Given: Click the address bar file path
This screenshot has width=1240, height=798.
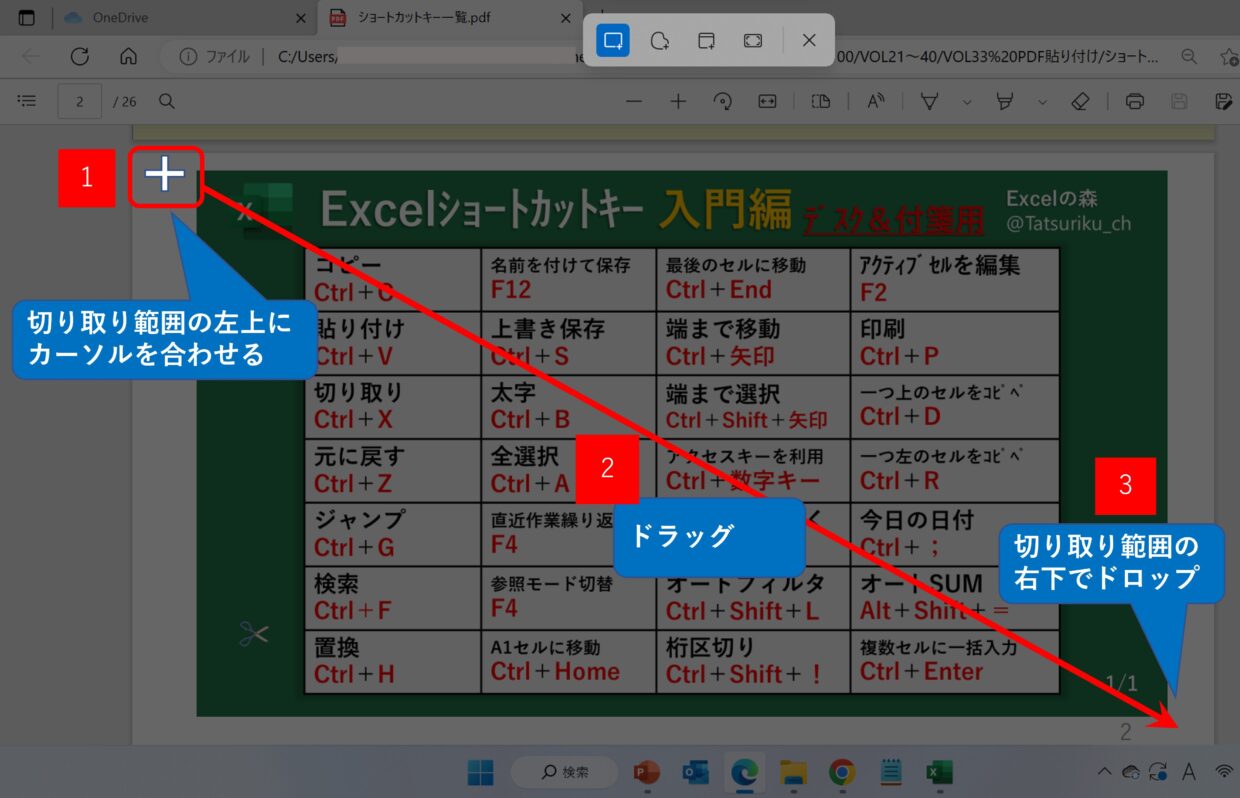Looking at the screenshot, I should (718, 57).
